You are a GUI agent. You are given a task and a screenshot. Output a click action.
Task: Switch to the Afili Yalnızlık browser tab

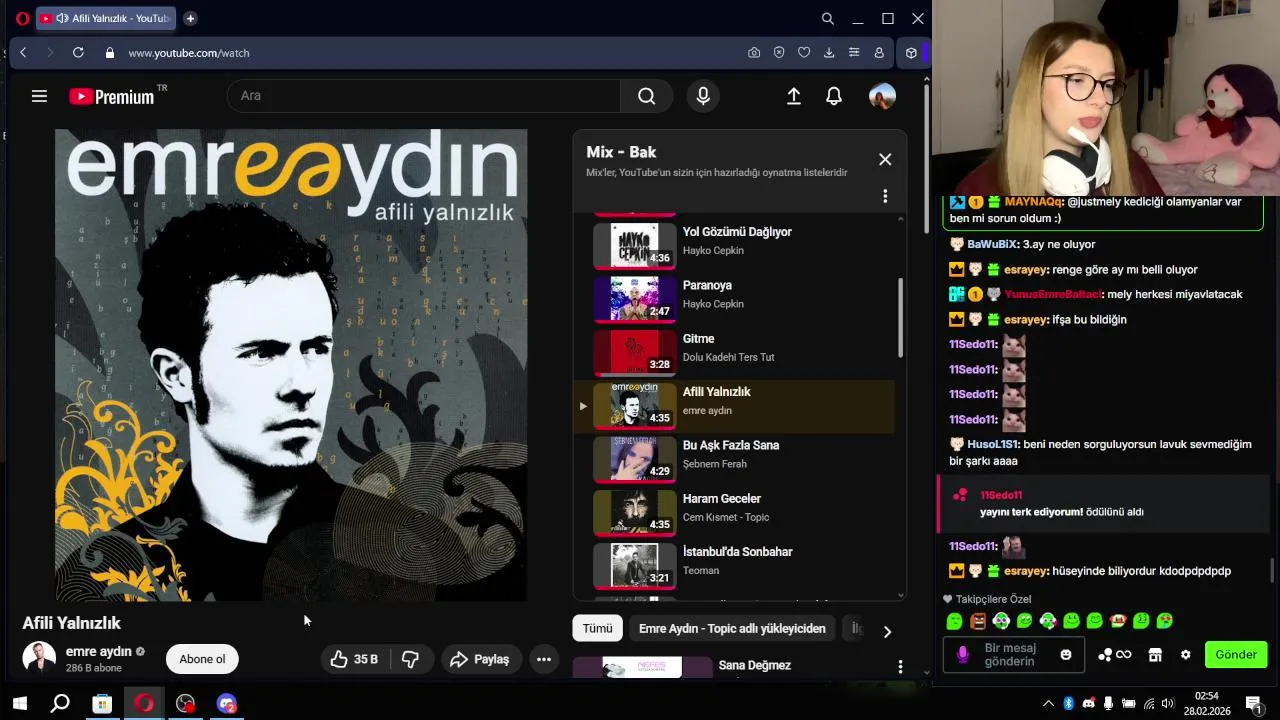tap(105, 18)
